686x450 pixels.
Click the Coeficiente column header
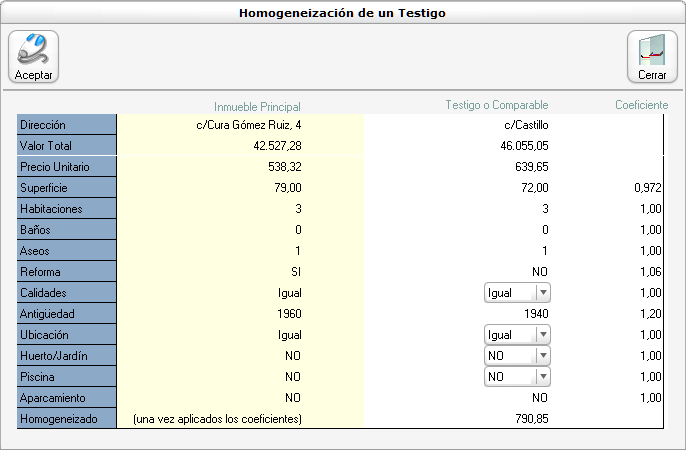click(x=641, y=105)
